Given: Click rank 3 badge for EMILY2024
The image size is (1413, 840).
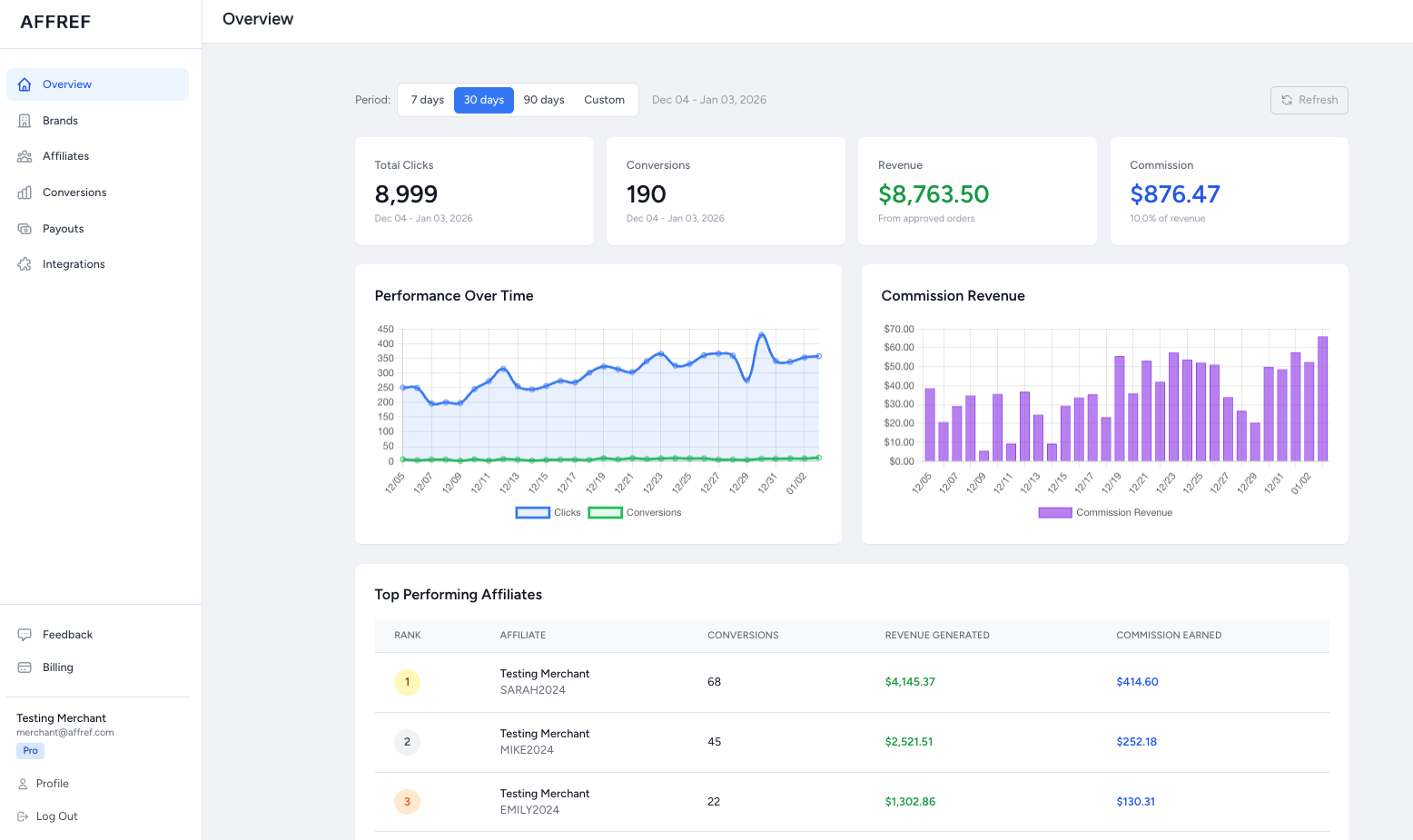Looking at the screenshot, I should [407, 802].
